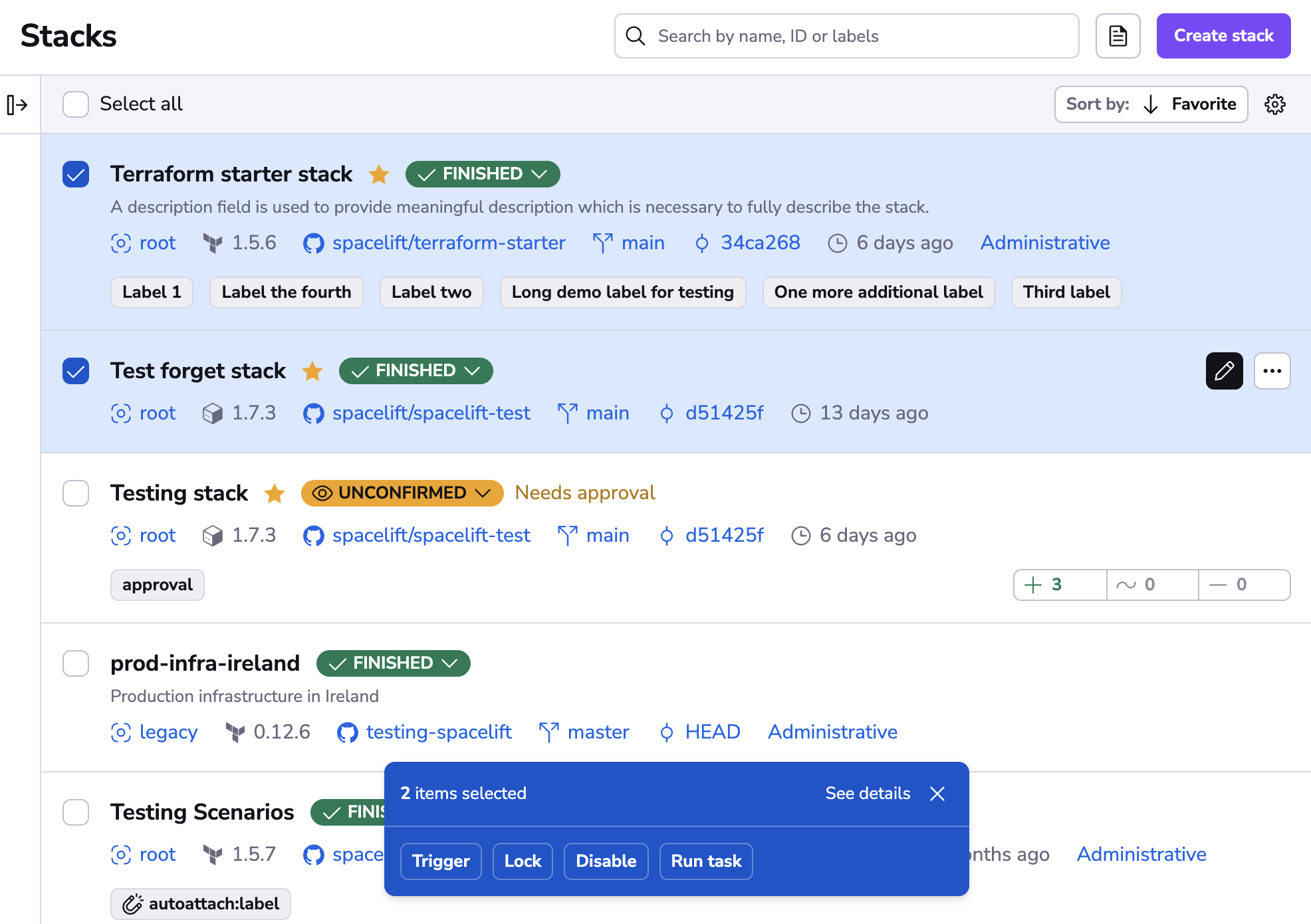Open the edit pencil icon on Test forget stack
Screen dimensions: 1311x924
(x=1223, y=370)
